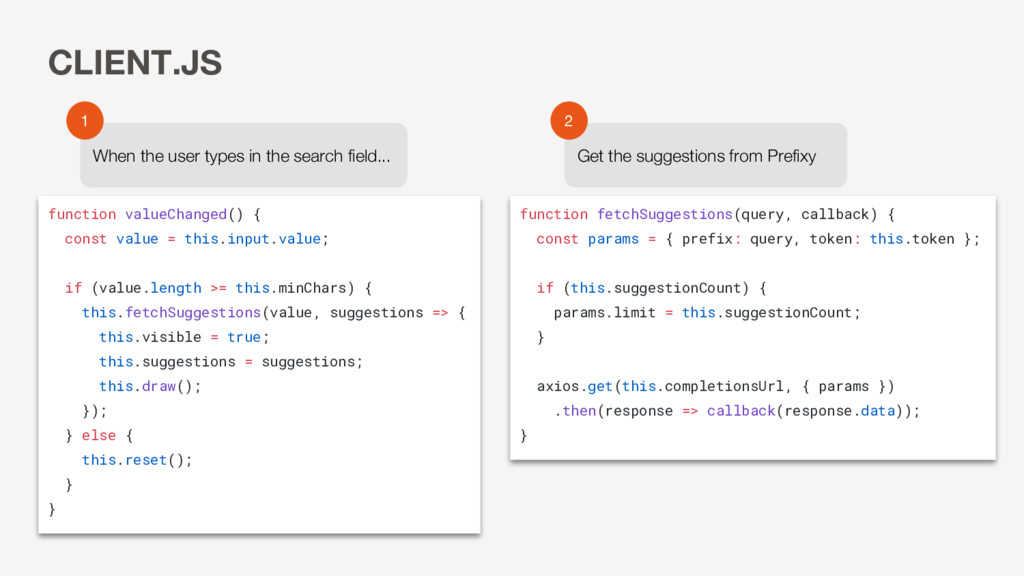The width and height of the screenshot is (1024, 576).
Task: Click 'callback(response.data)' in the then clause
Action: [808, 411]
